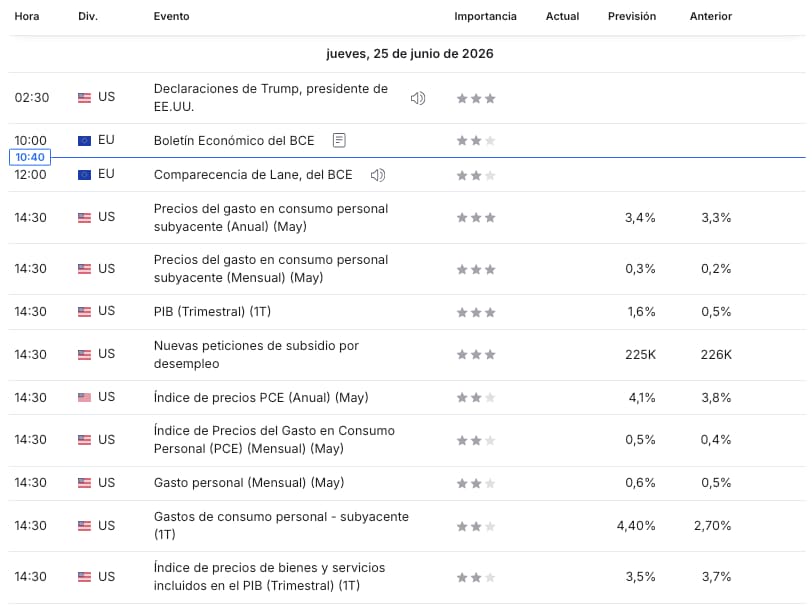Image resolution: width=812 pixels, height=608 pixels.
Task: Click the Previsión column header
Action: (x=632, y=17)
